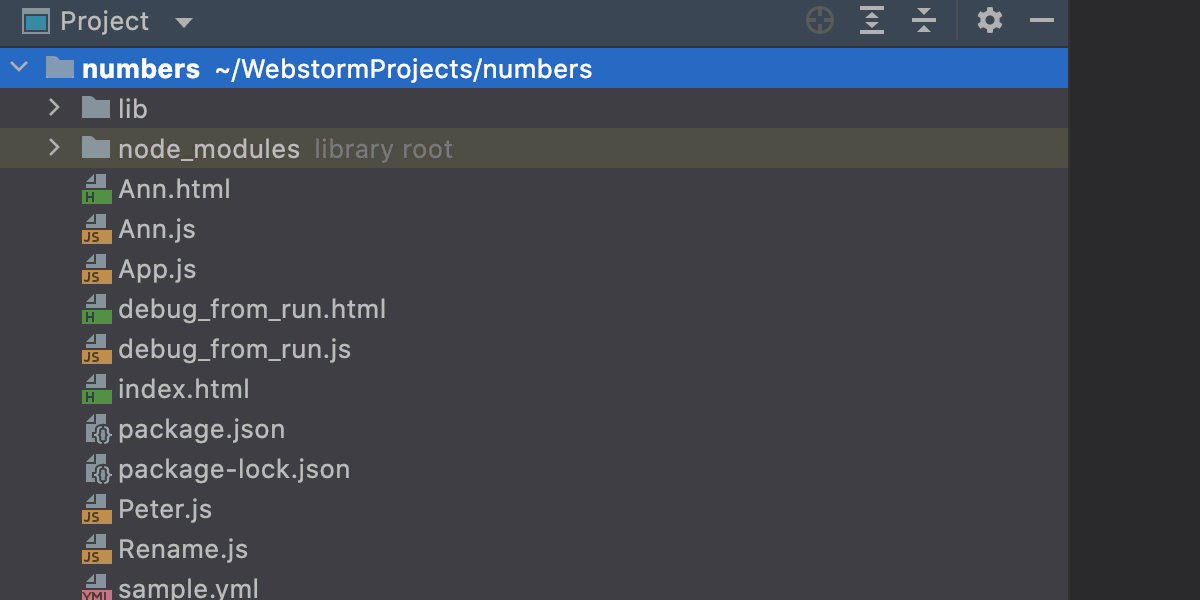Click the Collapse All toolbar icon

(x=923, y=21)
